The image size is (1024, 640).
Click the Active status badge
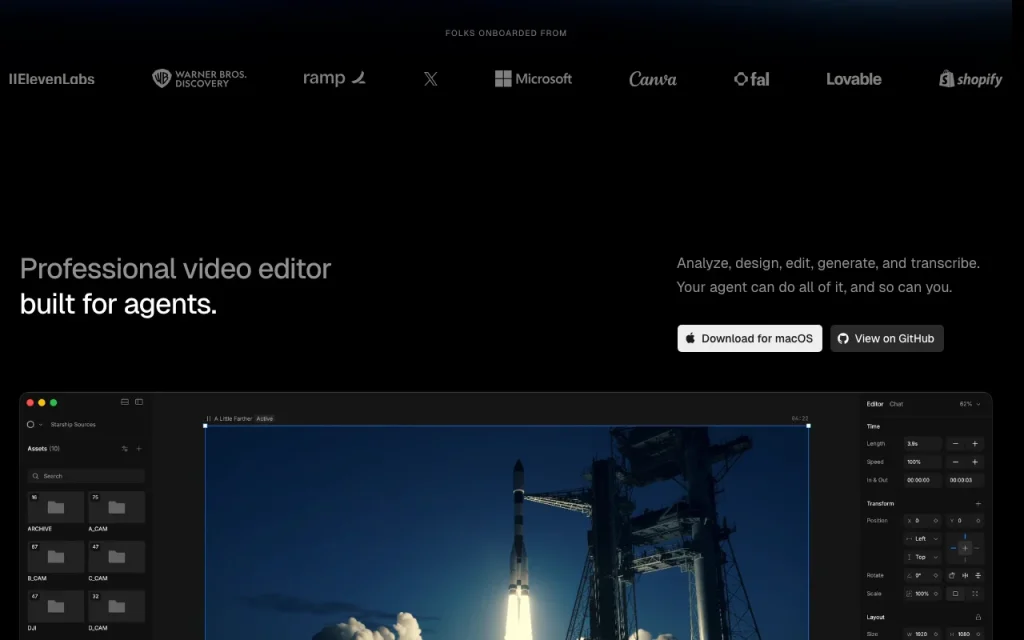264,419
